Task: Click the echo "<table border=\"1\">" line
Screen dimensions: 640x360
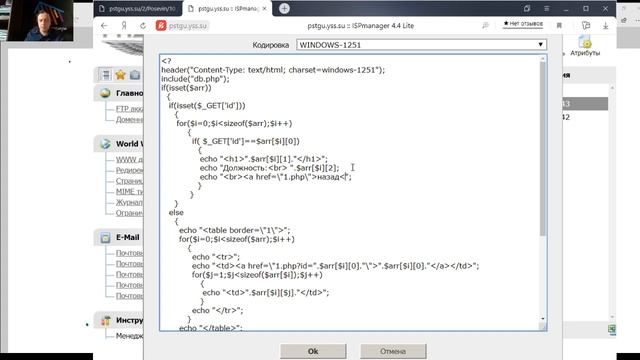Action: click(235, 230)
